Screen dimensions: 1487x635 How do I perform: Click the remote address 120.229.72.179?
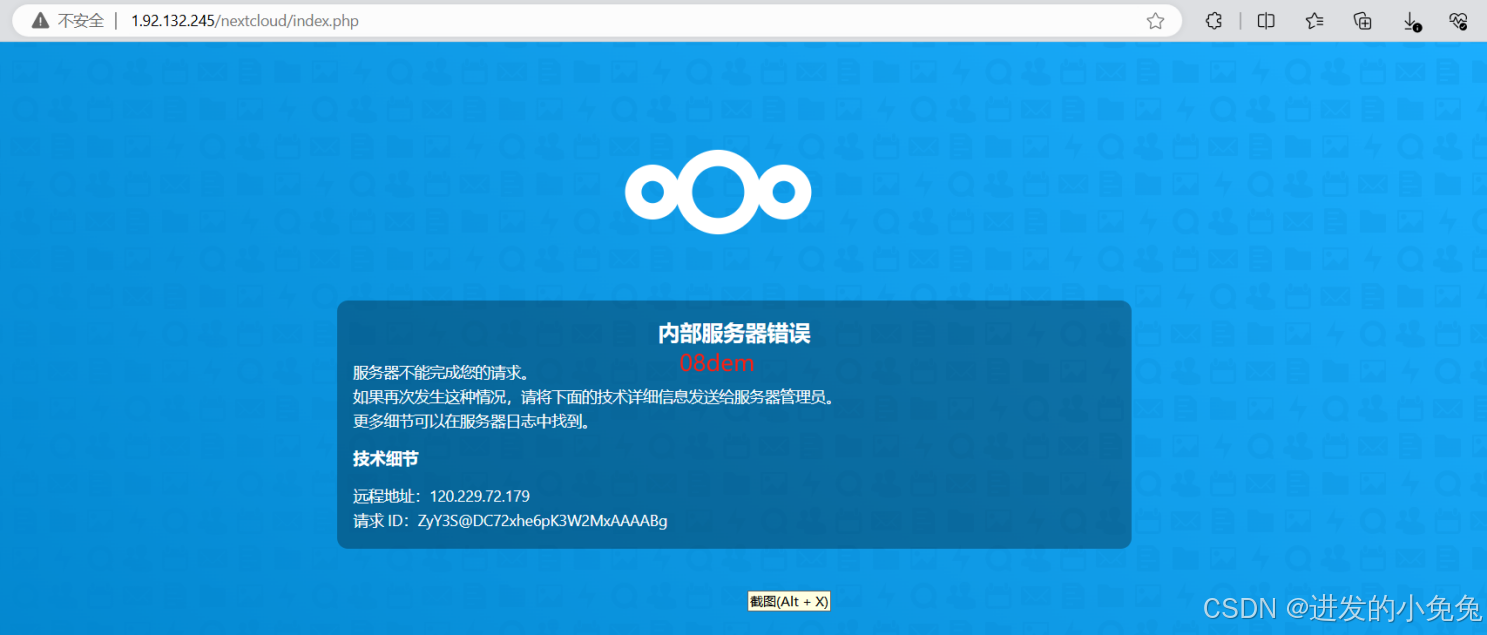[x=480, y=496]
